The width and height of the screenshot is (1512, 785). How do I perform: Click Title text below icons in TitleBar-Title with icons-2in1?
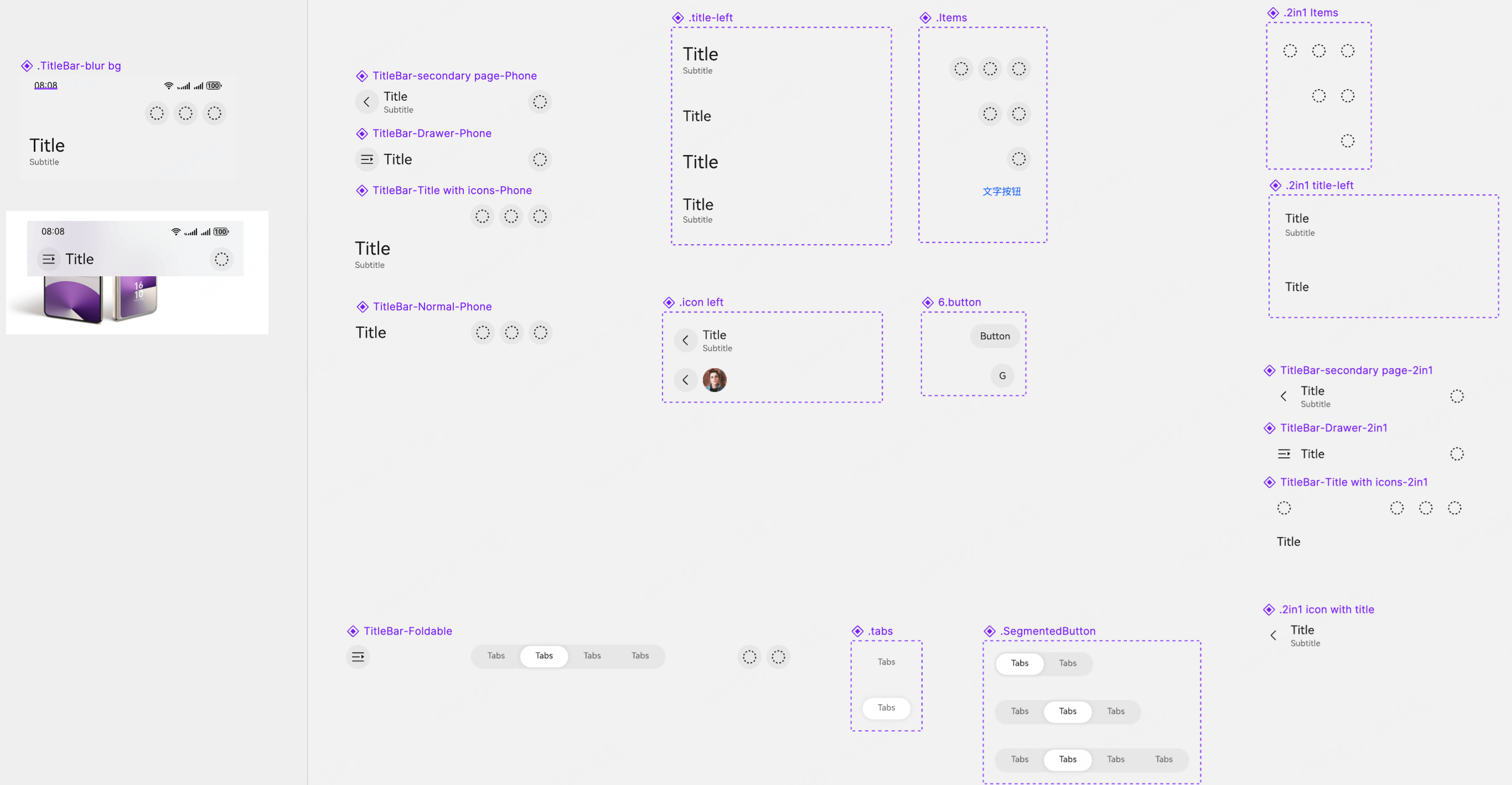1288,542
